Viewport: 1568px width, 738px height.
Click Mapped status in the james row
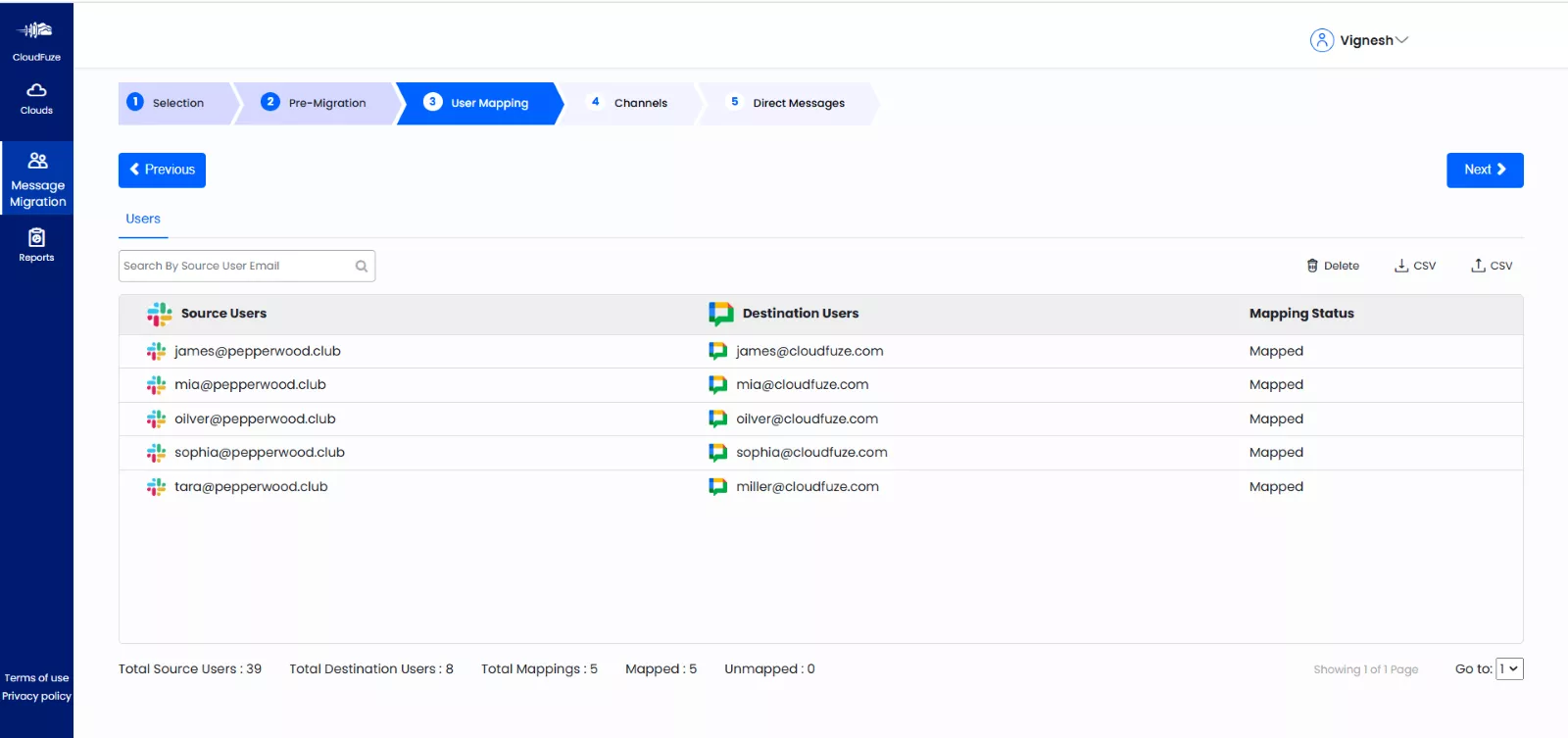1276,351
